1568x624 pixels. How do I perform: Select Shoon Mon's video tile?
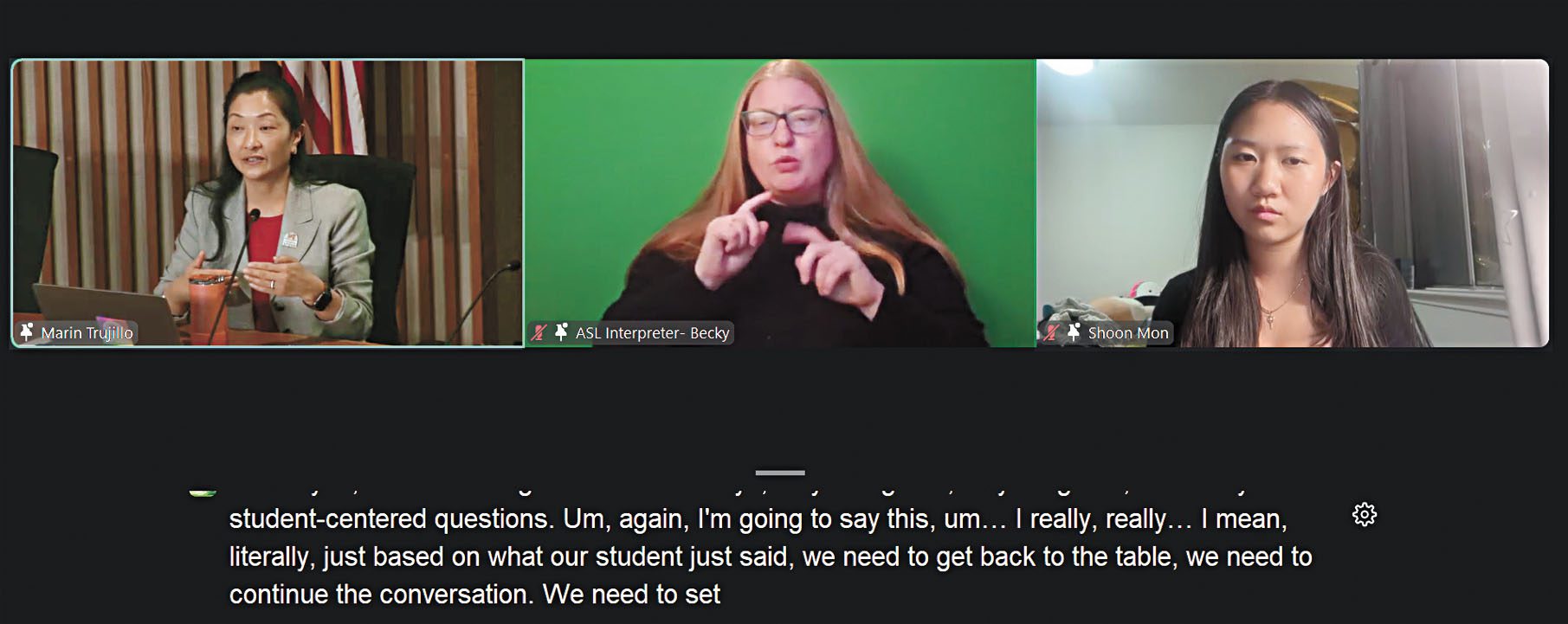tap(1293, 203)
